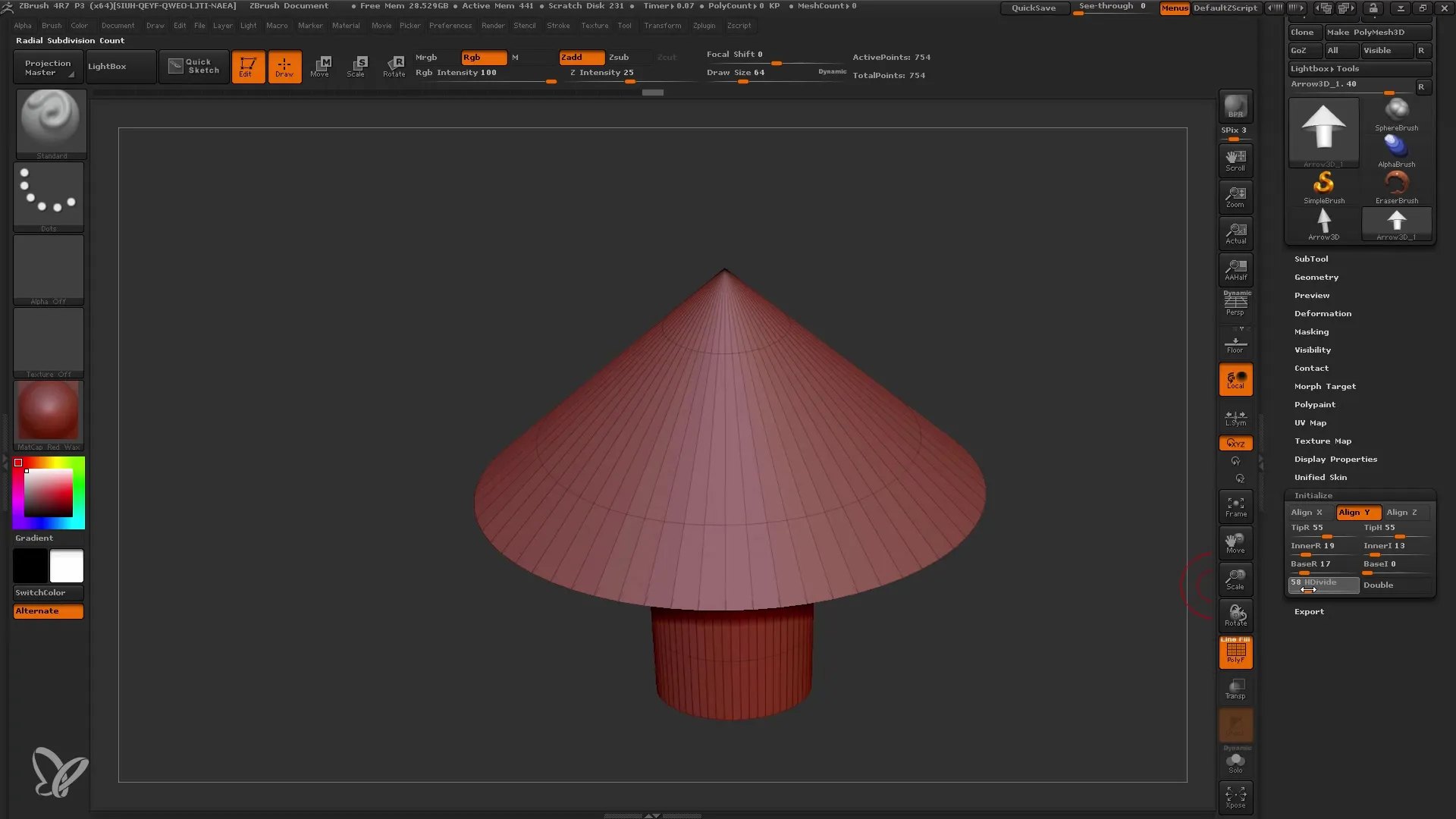Toggle Rgb channel mode on
The height and width of the screenshot is (819, 1456).
point(484,57)
